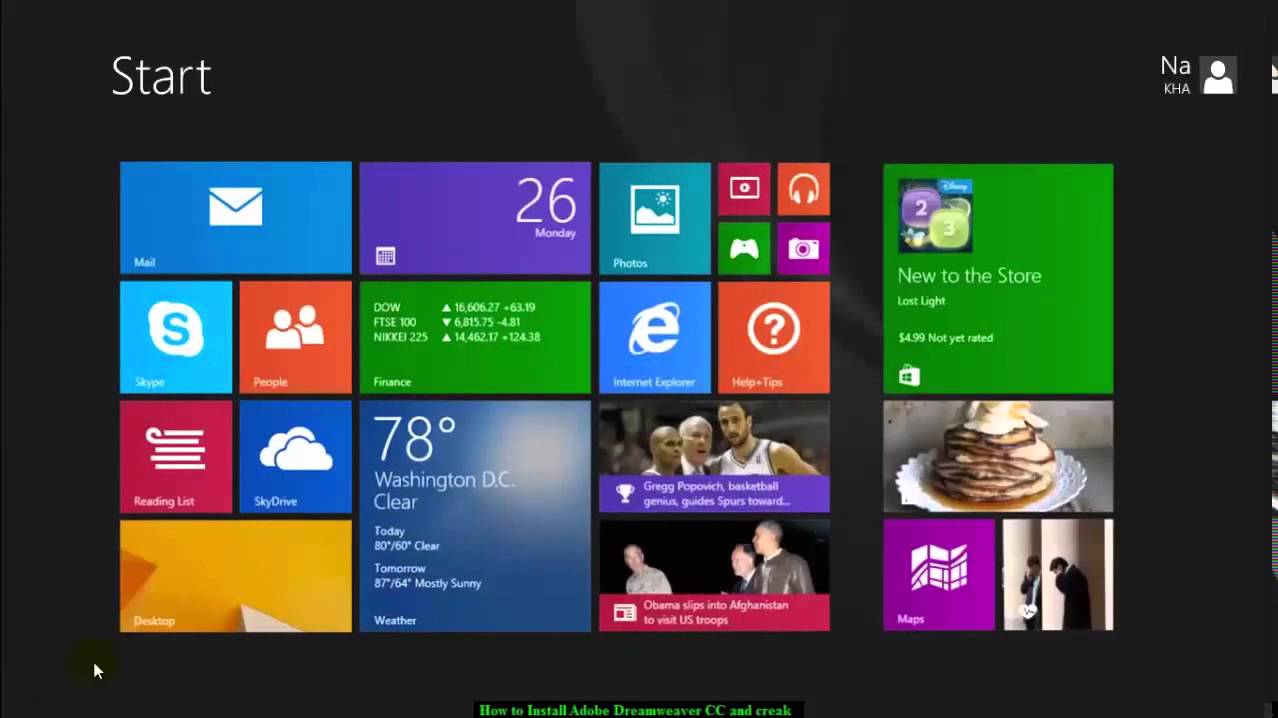Click the $4.99 Not yet rated text
1278x718 pixels.
[946, 338]
